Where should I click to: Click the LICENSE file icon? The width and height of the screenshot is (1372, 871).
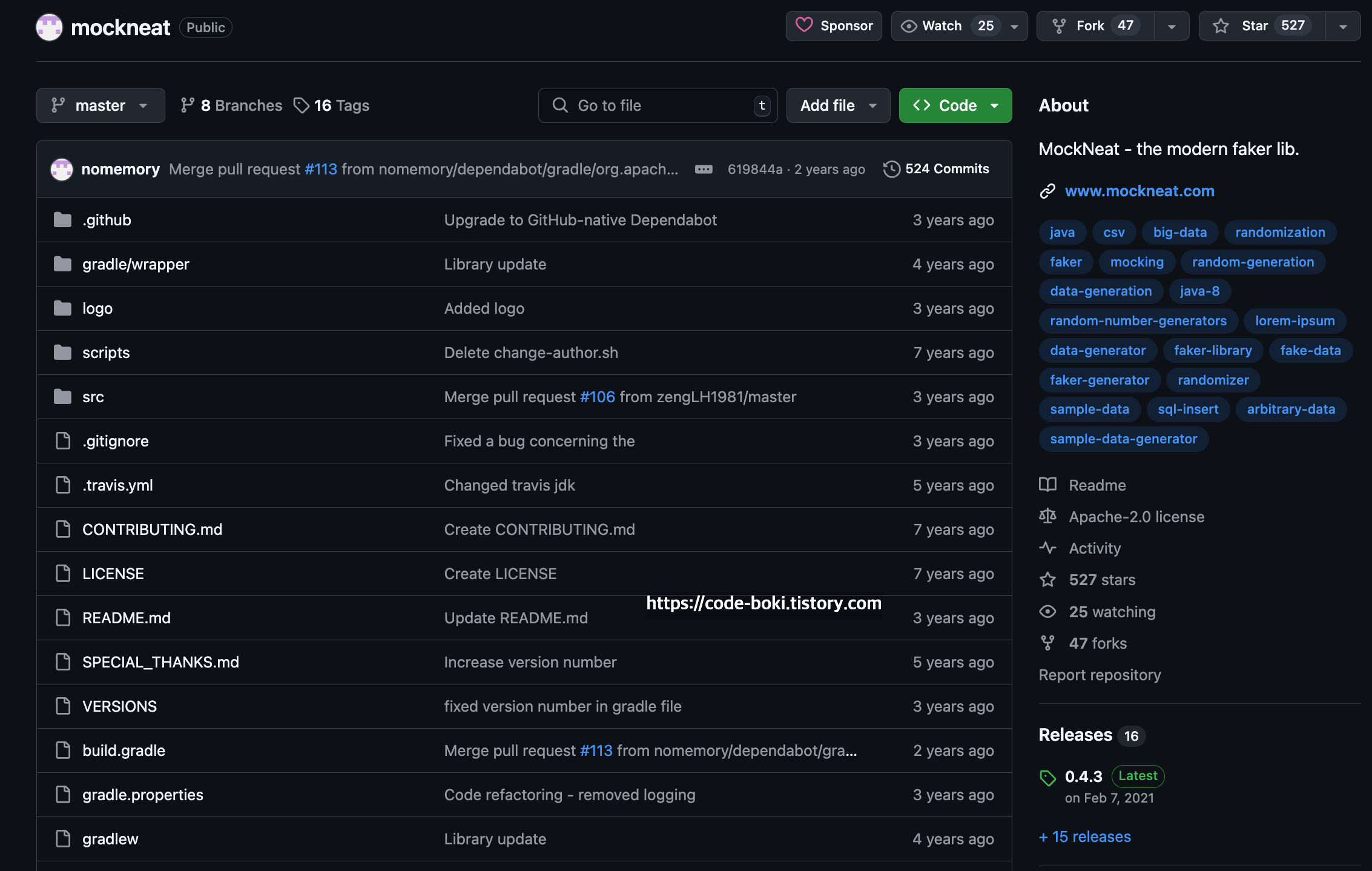(63, 574)
